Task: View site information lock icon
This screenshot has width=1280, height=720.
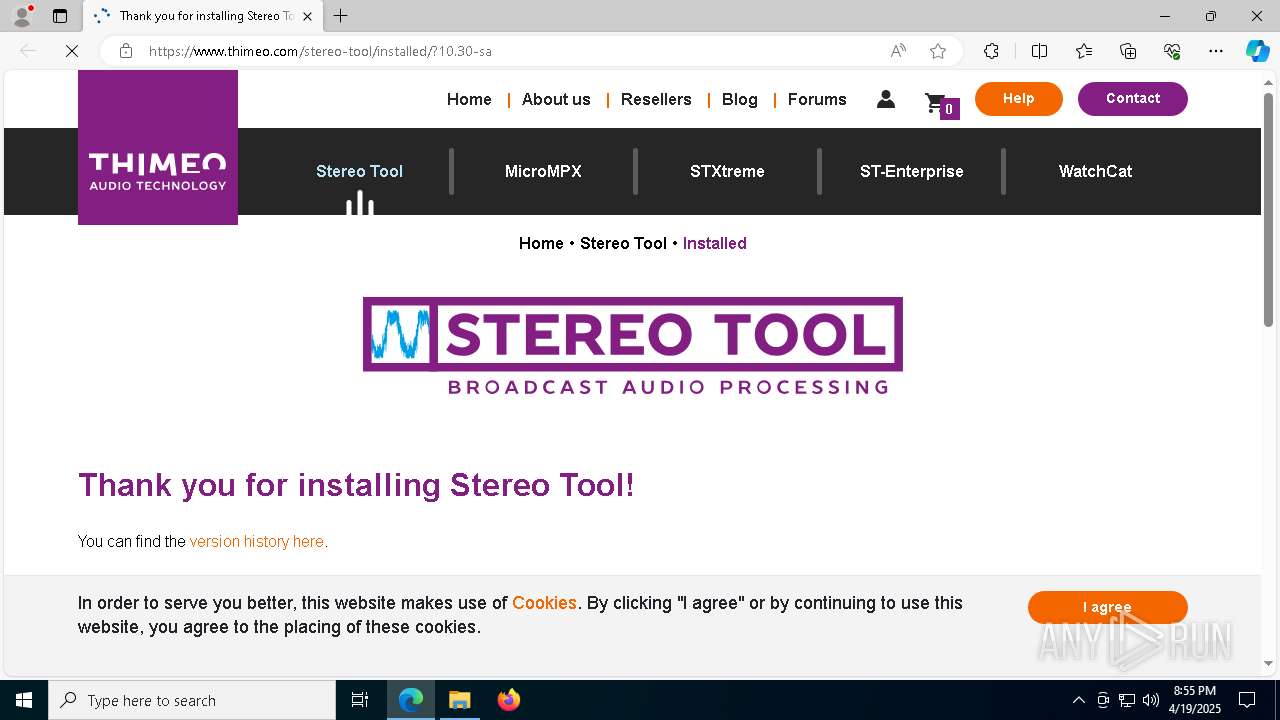Action: click(x=126, y=51)
